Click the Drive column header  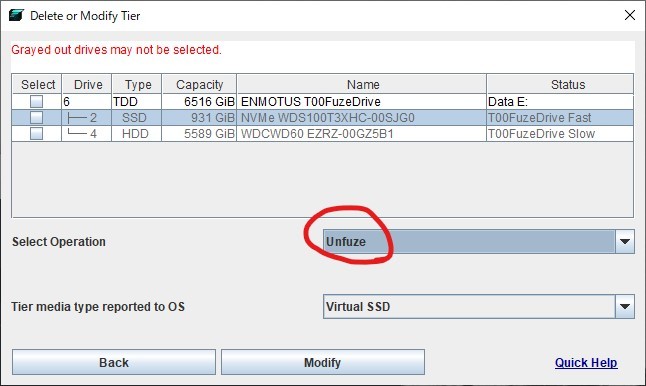(x=87, y=84)
